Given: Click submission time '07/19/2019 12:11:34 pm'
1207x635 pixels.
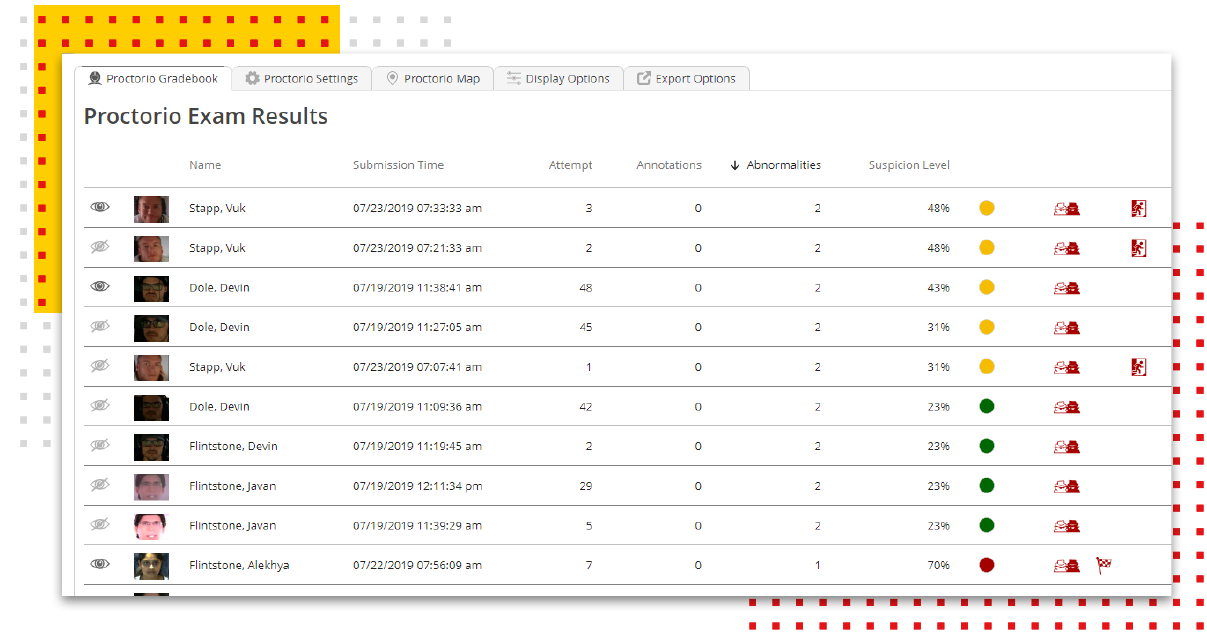Looking at the screenshot, I should (x=417, y=486).
